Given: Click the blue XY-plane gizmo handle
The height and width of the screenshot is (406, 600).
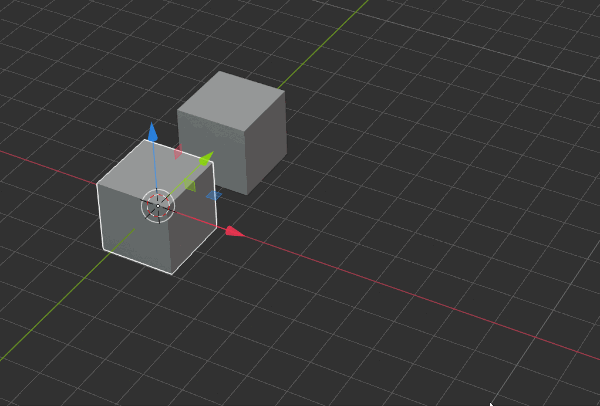Looking at the screenshot, I should tap(214, 196).
